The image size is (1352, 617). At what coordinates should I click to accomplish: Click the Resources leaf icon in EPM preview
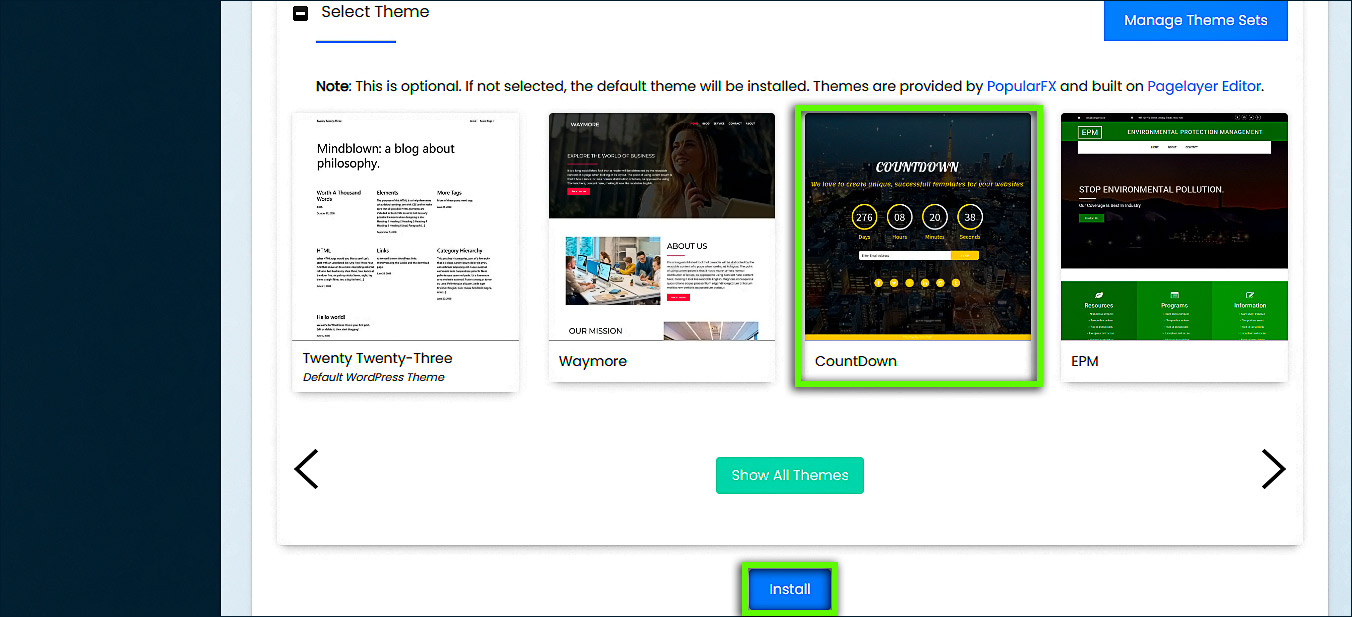tap(1098, 295)
